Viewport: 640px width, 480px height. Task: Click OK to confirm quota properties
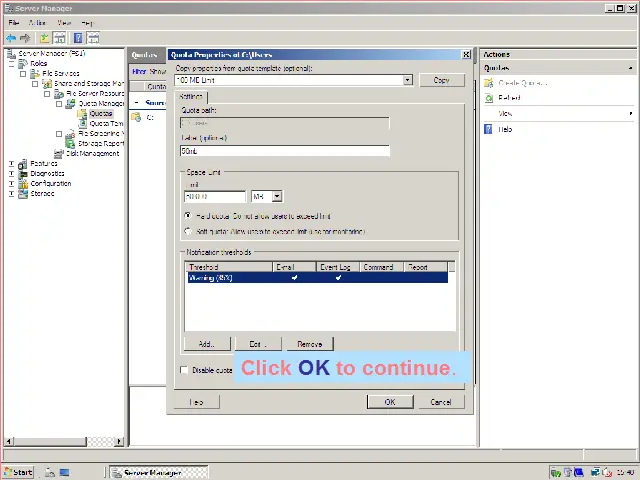click(x=390, y=402)
